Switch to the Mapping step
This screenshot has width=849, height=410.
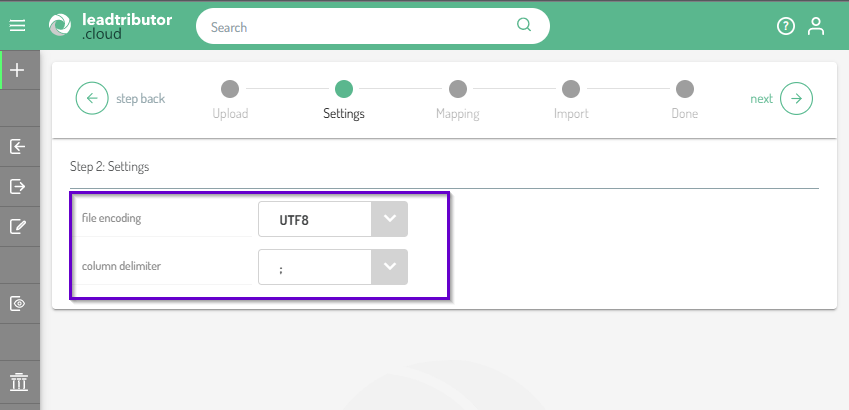457,89
